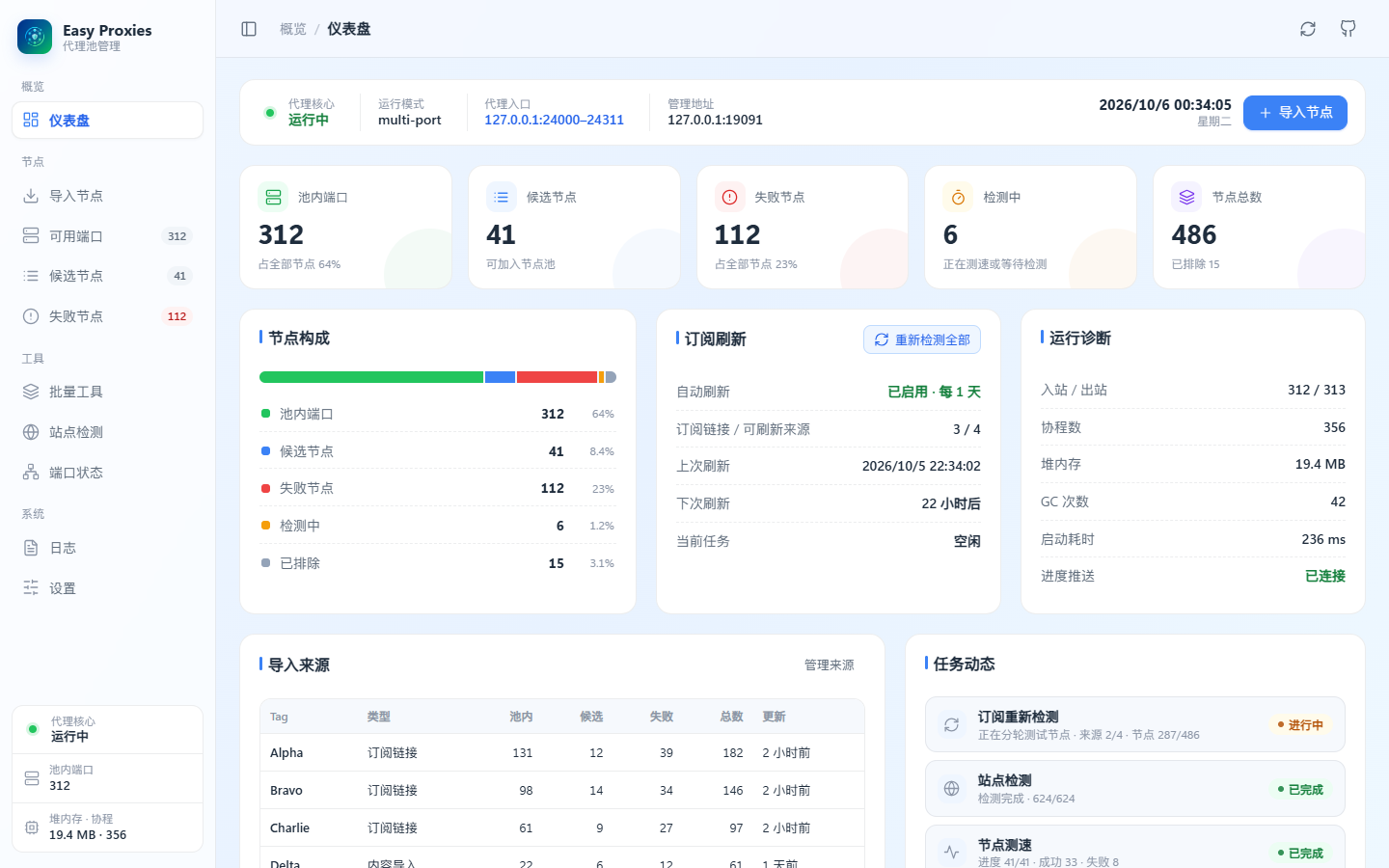Screen dimensions: 1389x868
Task: Click the 检测中 card timer icon
Action: (958, 197)
